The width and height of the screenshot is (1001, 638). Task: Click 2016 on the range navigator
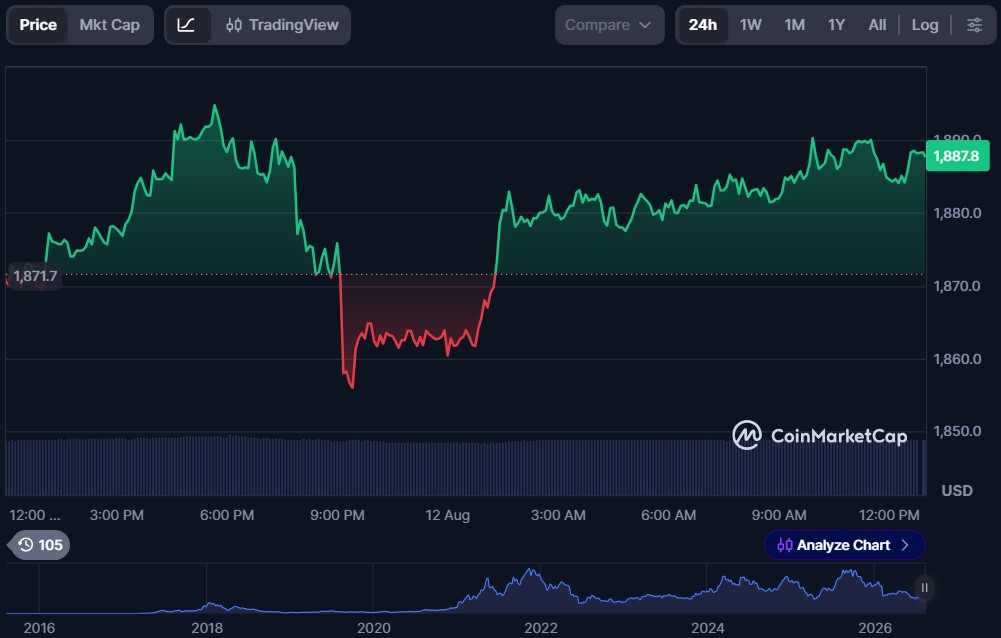pyautogui.click(x=39, y=628)
